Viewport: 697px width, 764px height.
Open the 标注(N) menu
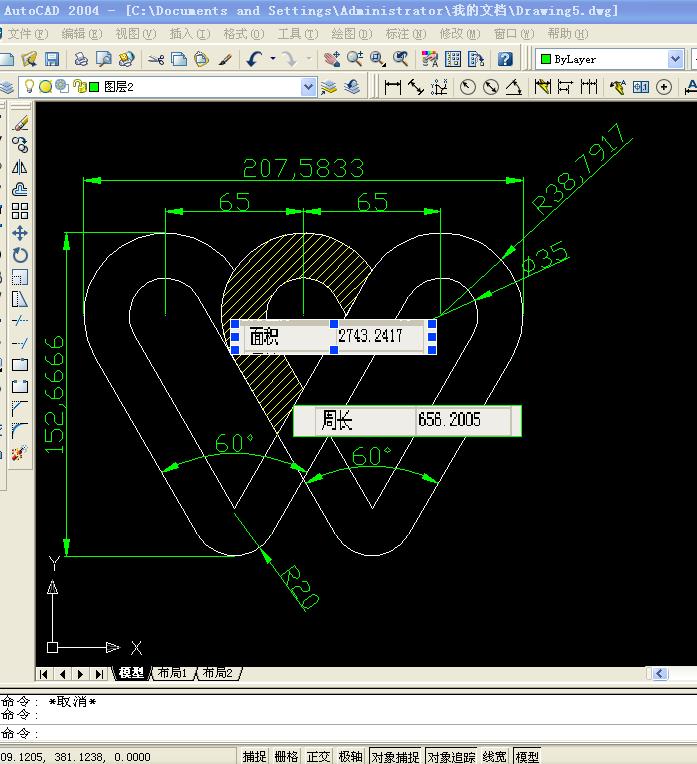[406, 34]
